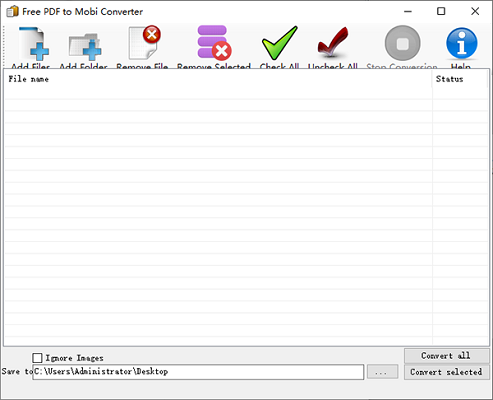Click into the Save to path field
This screenshot has width=493, height=400.
[x=198, y=372]
